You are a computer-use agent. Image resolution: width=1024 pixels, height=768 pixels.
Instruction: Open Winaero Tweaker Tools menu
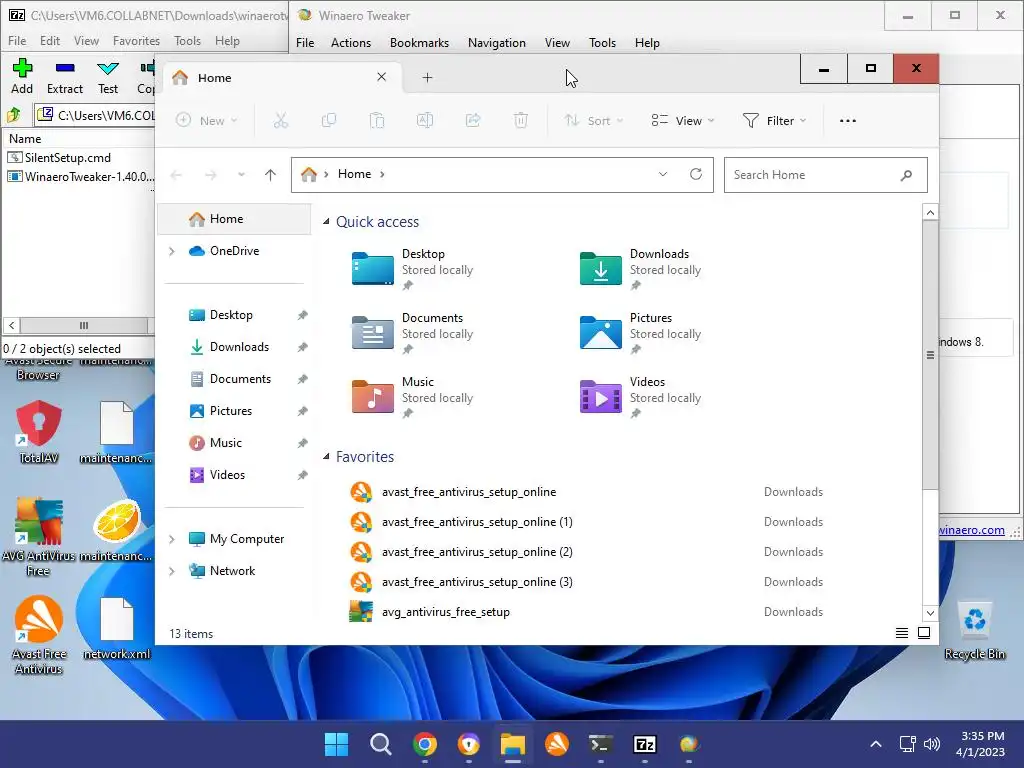click(602, 43)
